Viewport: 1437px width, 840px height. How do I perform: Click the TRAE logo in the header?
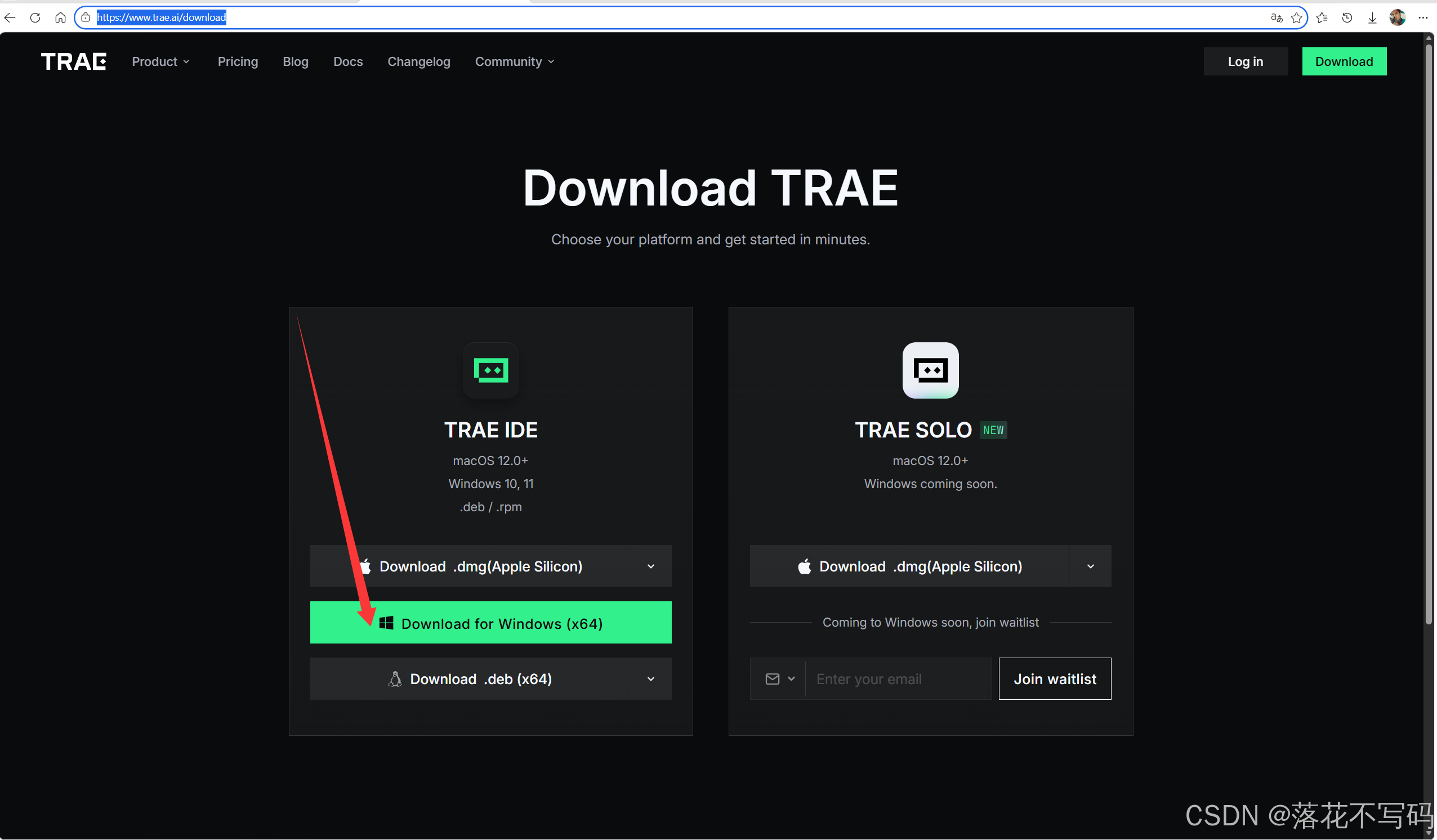(x=73, y=61)
